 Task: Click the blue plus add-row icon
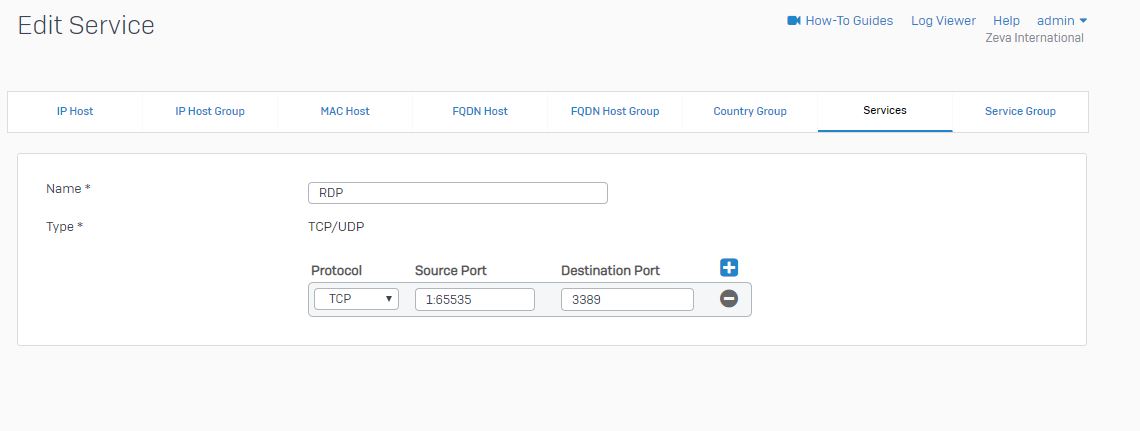click(729, 268)
